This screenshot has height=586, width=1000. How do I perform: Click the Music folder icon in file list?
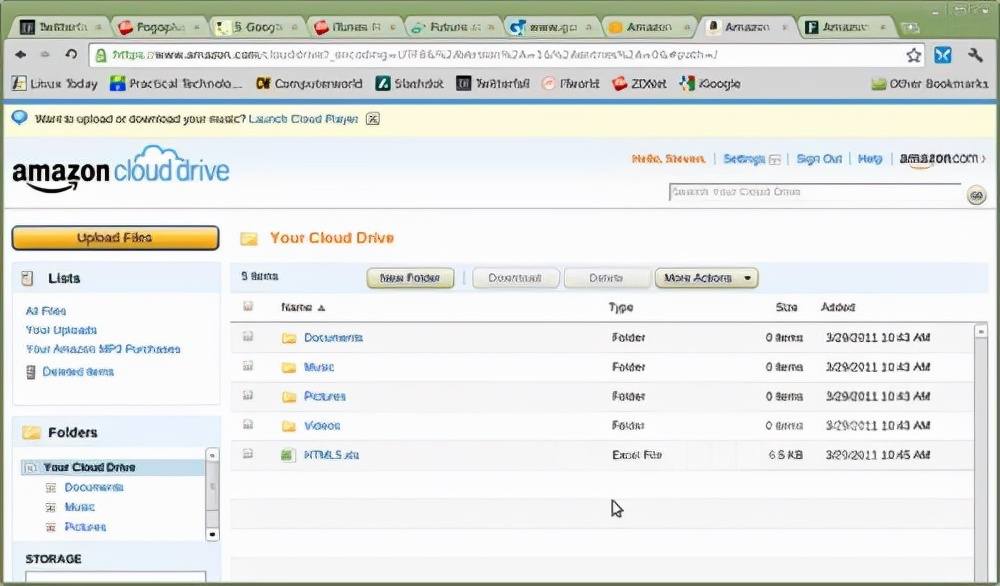pos(289,367)
